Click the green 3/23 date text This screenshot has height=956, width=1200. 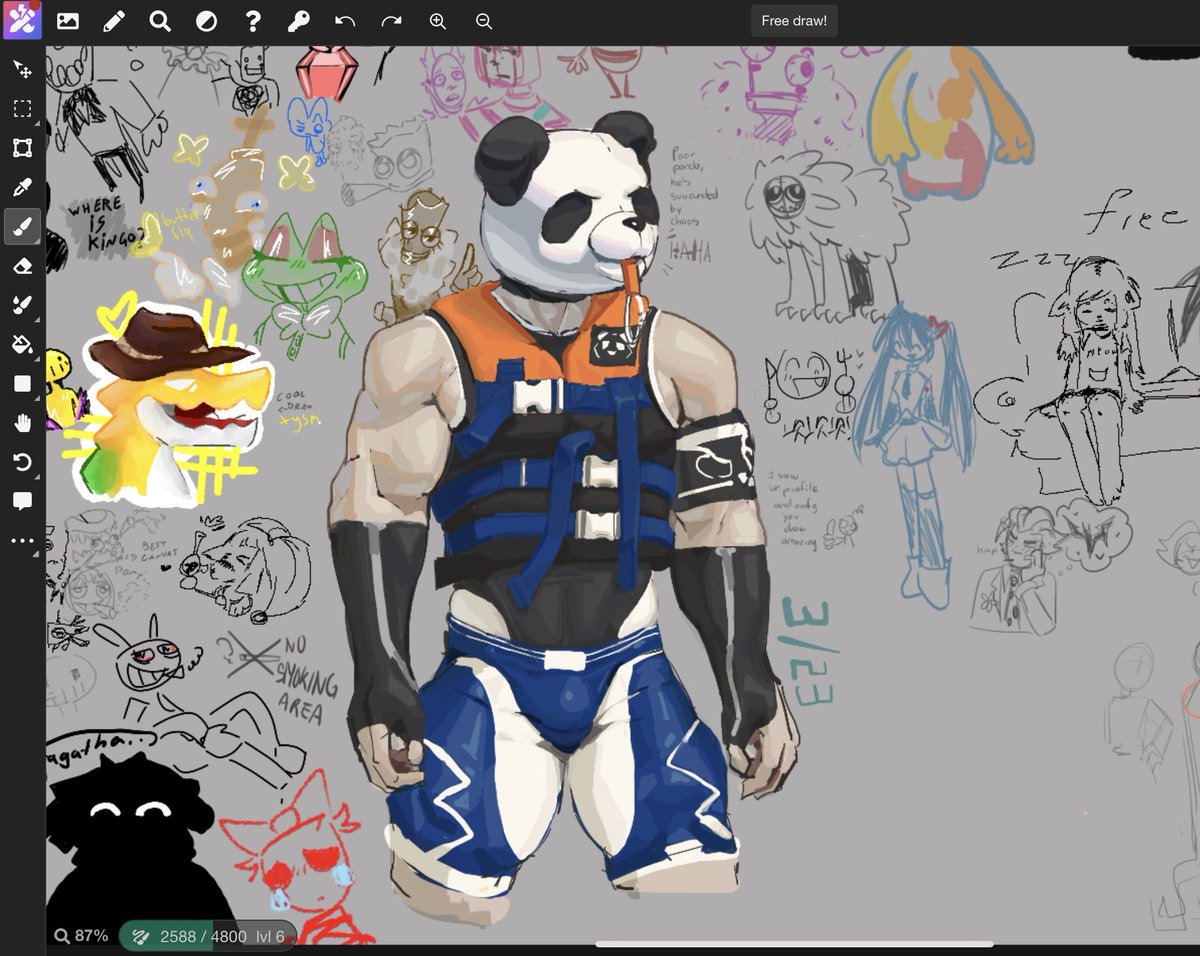(x=808, y=652)
